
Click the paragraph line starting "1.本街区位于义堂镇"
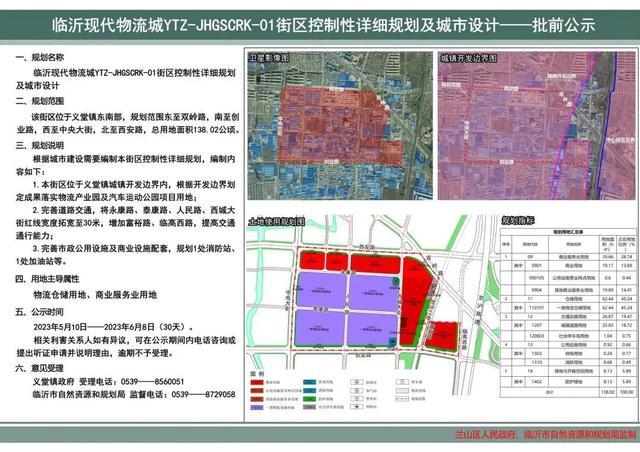pos(134,185)
